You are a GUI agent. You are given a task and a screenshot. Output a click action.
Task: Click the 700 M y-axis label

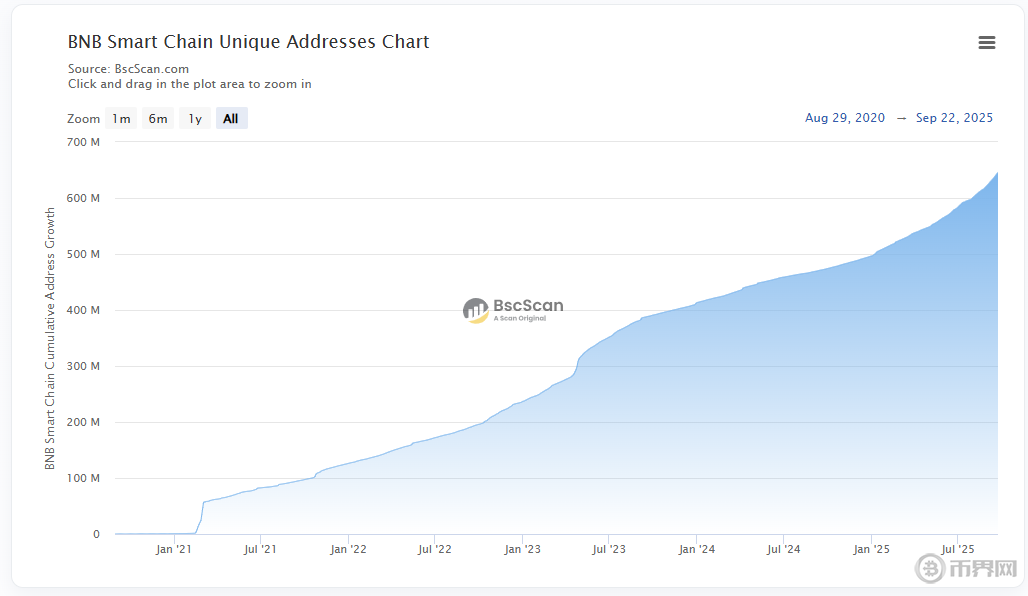click(83, 142)
